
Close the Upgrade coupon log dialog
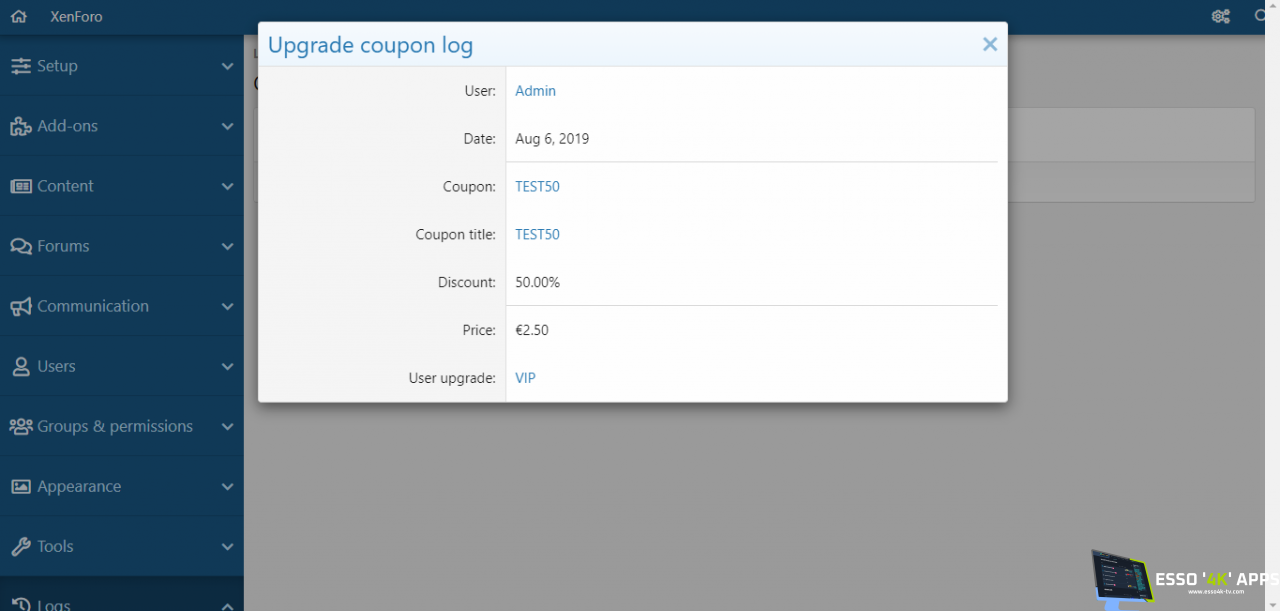pyautogui.click(x=990, y=44)
